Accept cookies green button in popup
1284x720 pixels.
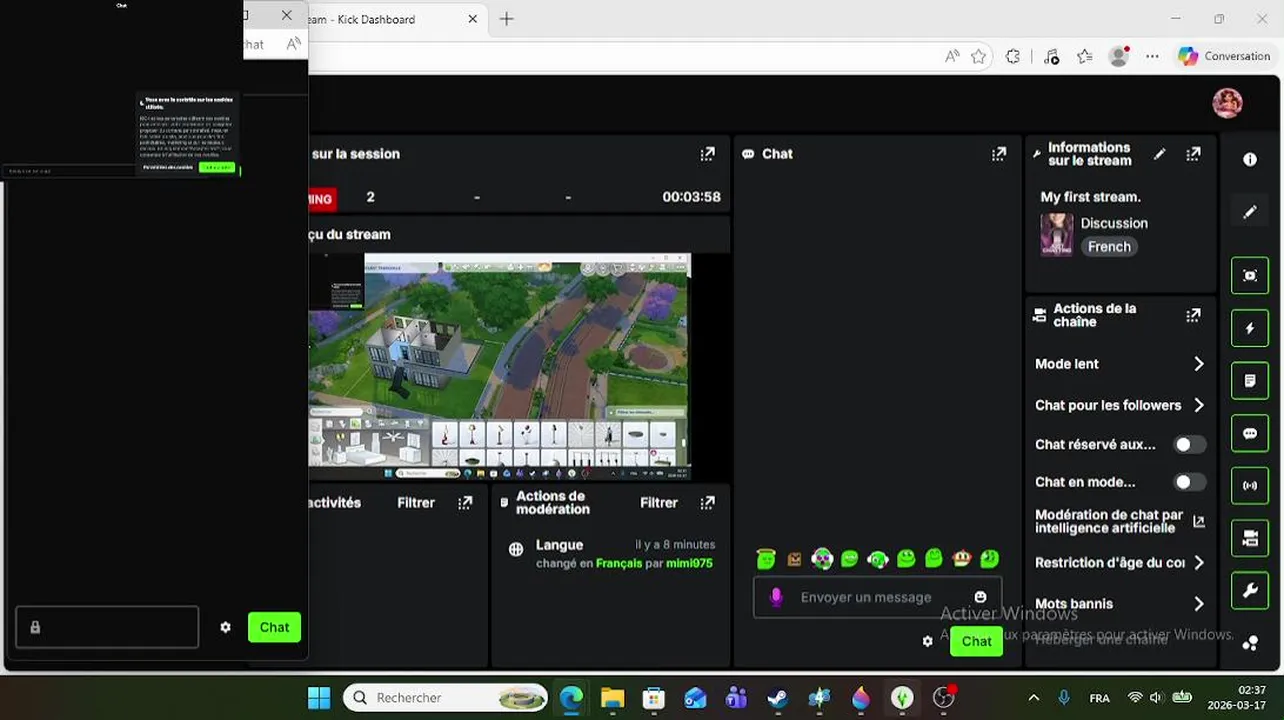coord(217,167)
